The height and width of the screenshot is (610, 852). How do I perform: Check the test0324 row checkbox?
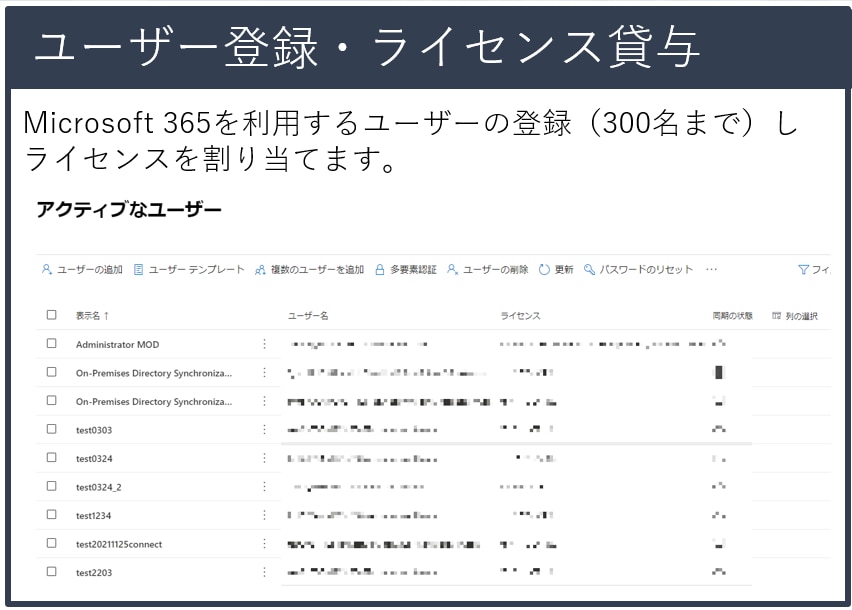(x=52, y=457)
